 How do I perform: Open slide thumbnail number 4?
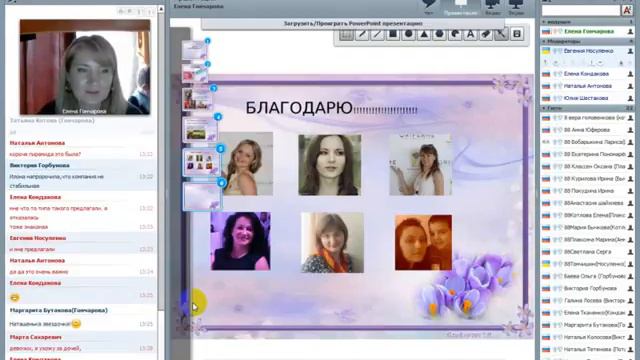pos(200,130)
